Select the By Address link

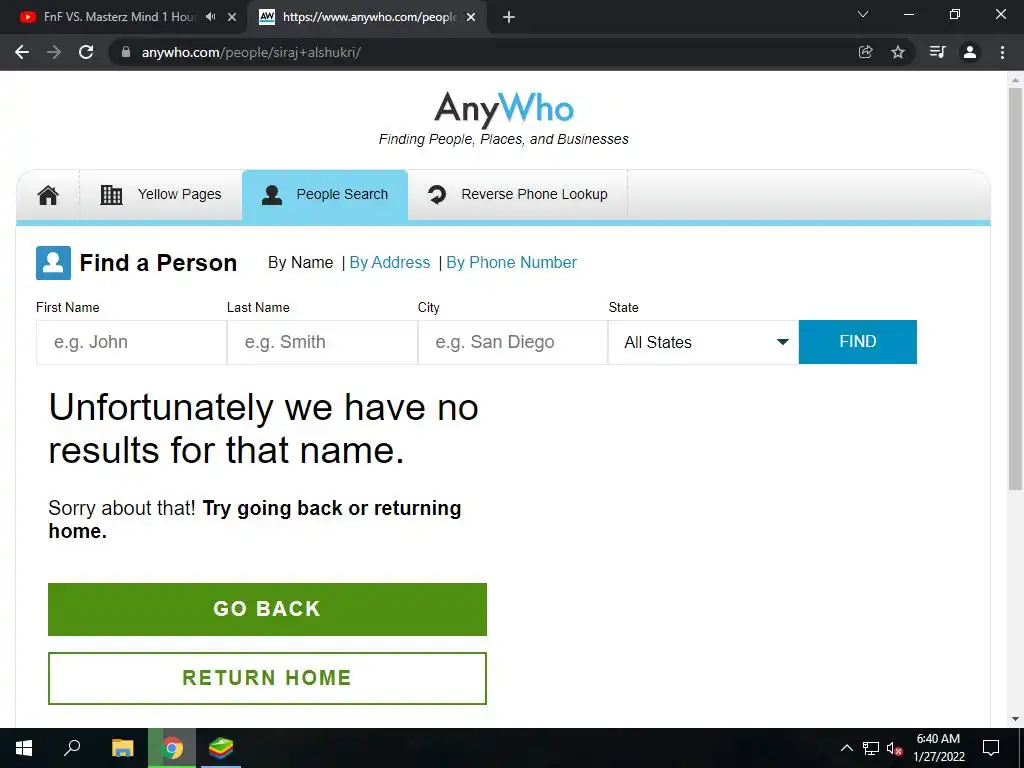pyautogui.click(x=390, y=263)
